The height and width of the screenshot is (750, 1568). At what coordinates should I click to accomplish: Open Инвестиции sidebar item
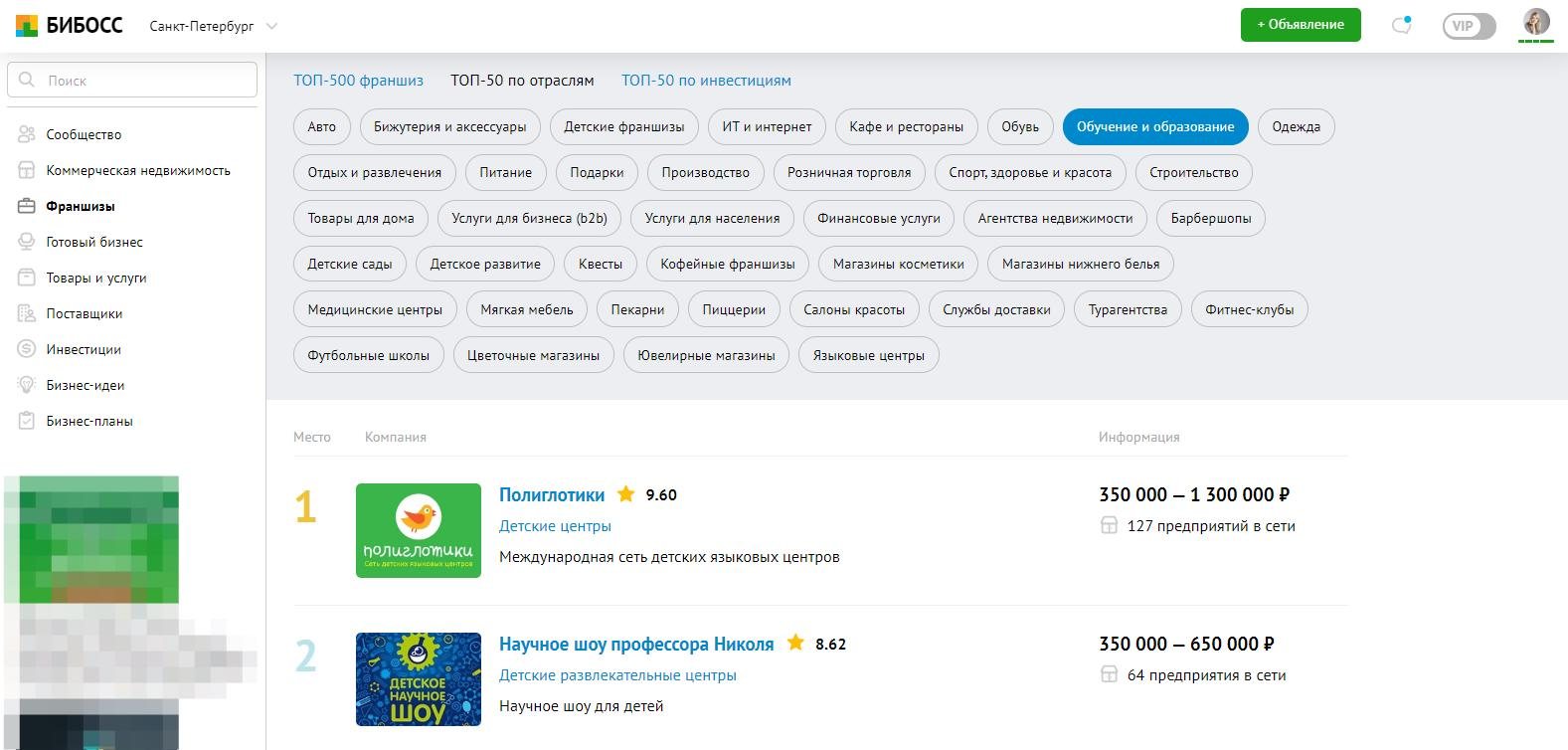[x=84, y=349]
